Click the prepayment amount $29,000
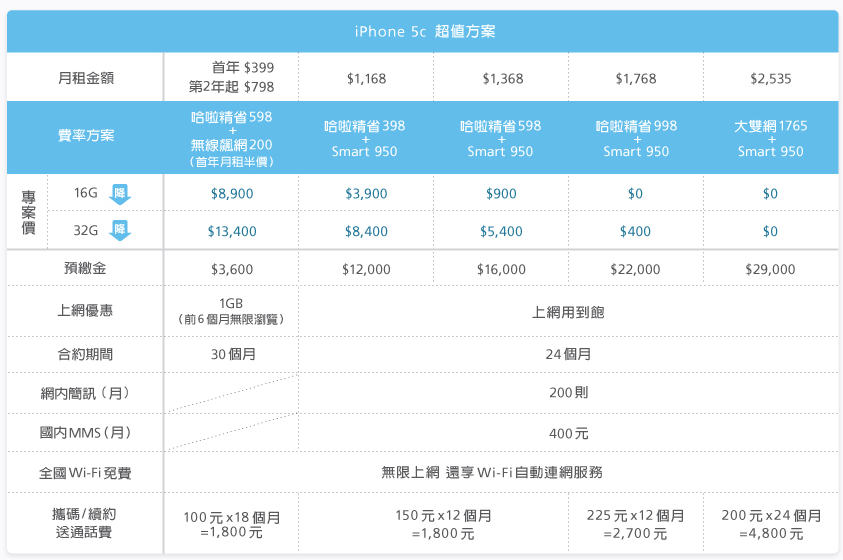 770,269
